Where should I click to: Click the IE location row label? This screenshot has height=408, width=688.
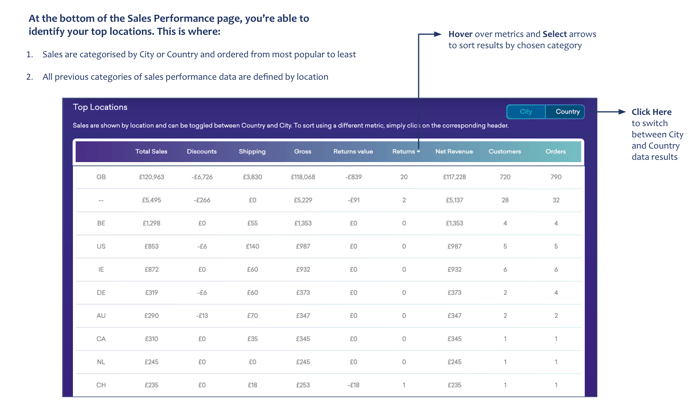(101, 270)
